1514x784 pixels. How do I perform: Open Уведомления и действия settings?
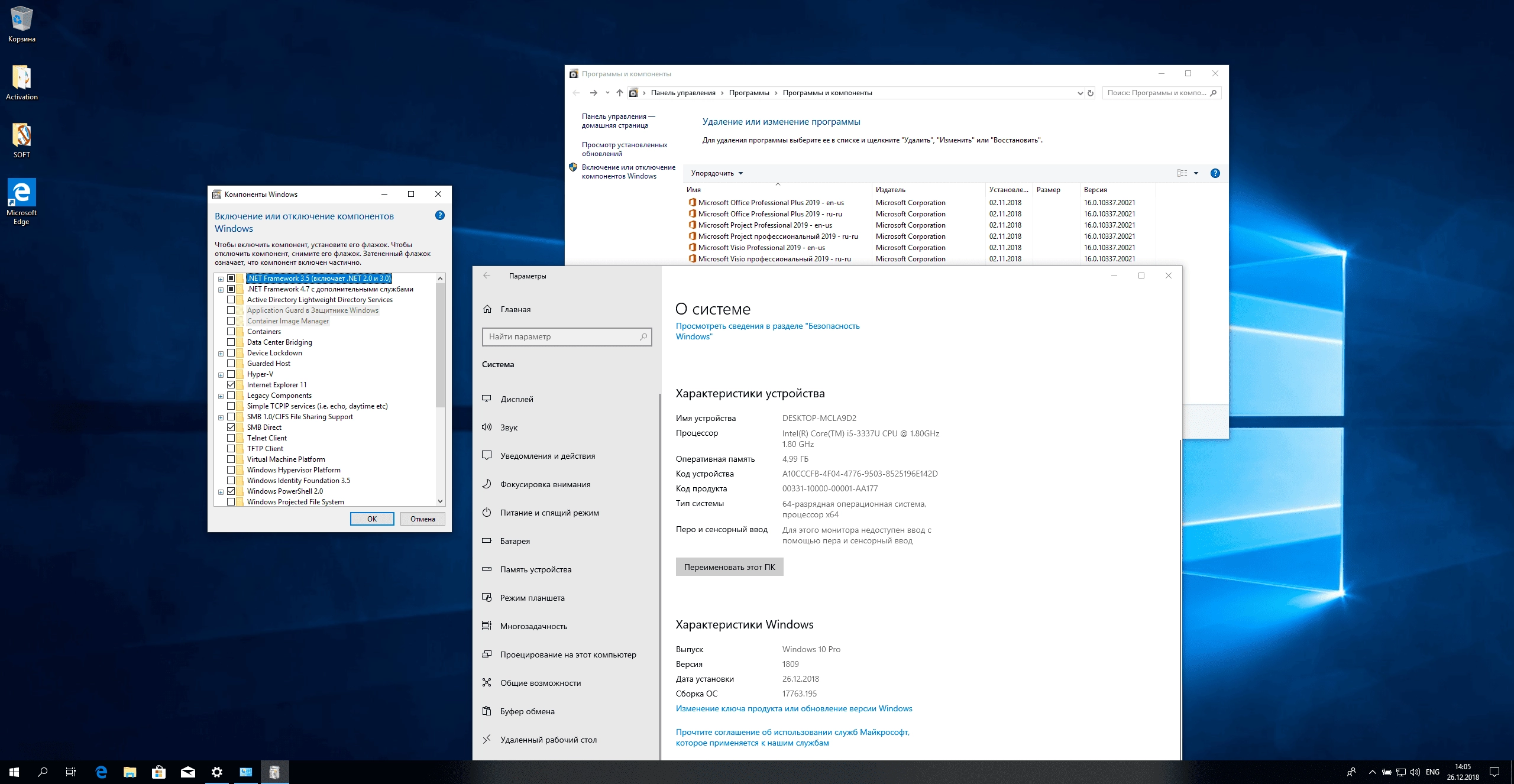point(566,456)
